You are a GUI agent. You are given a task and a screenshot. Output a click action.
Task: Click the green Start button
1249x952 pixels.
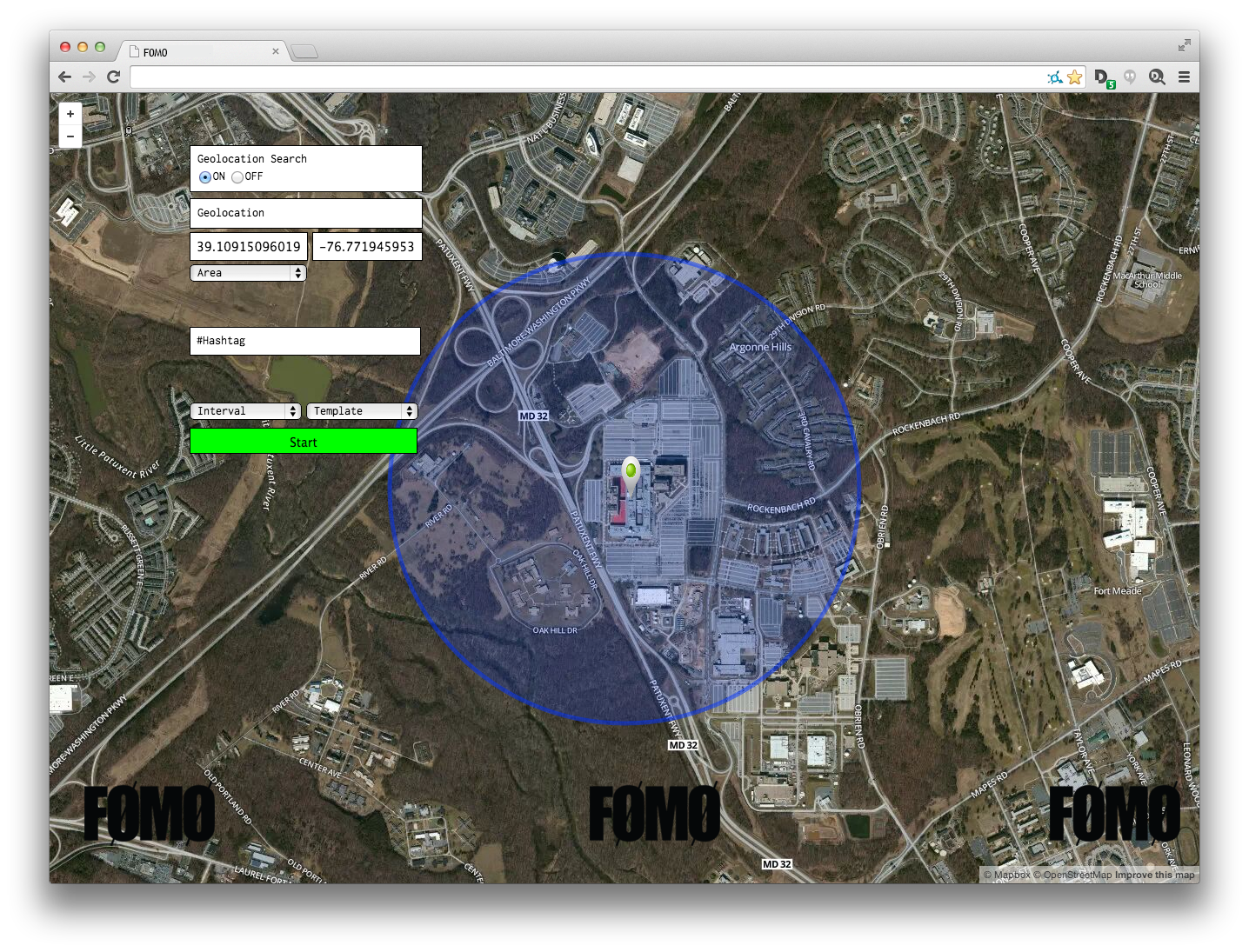(304, 442)
